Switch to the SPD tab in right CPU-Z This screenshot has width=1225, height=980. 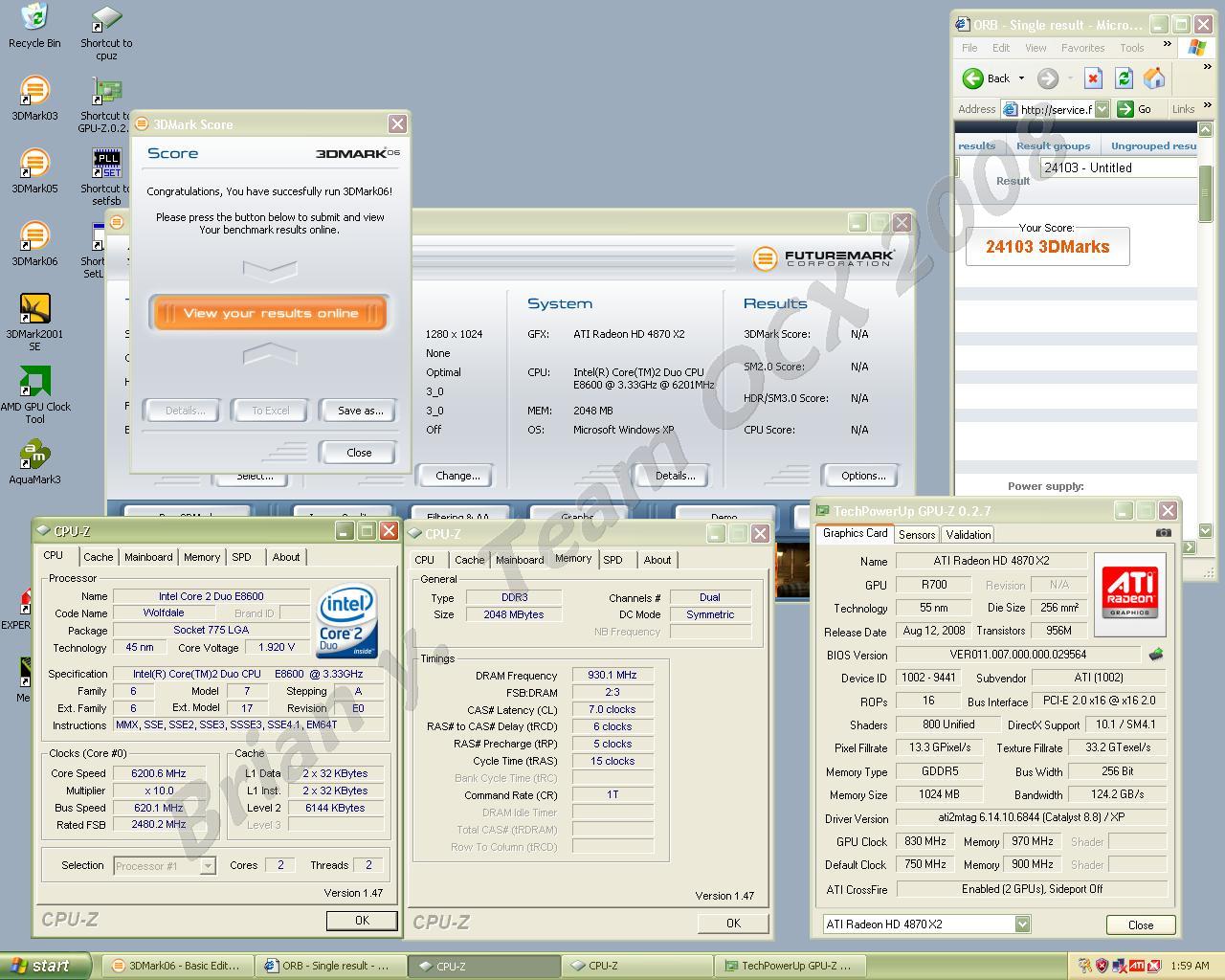[x=612, y=560]
